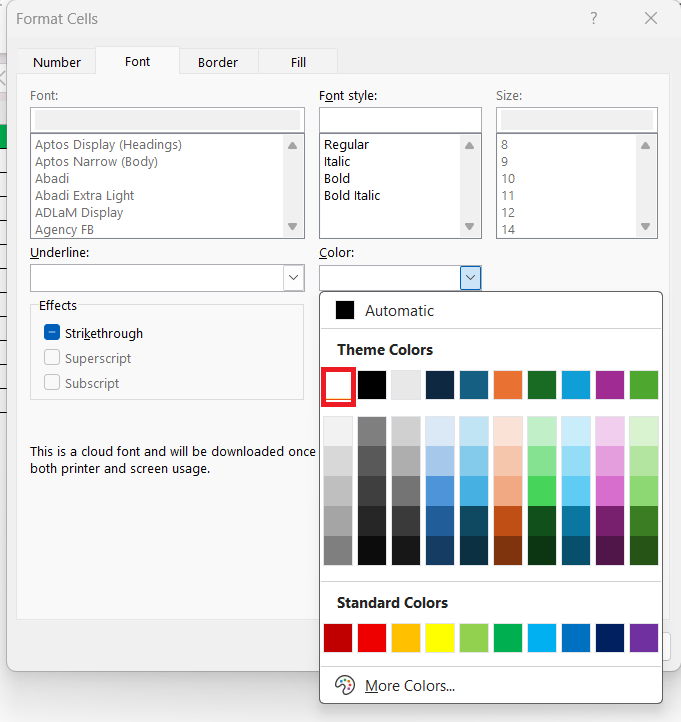Switch to the Font tab
This screenshot has height=722, width=681.
[x=137, y=61]
